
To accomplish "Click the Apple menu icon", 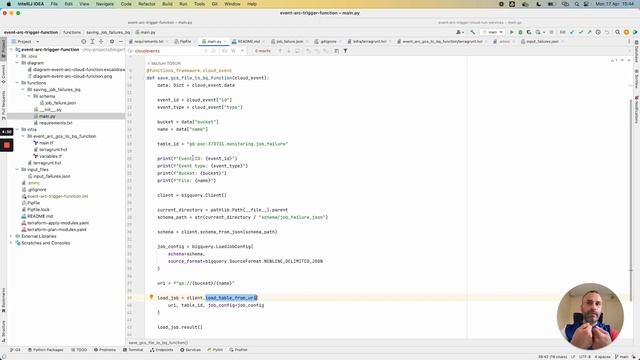I will tap(8, 4).
